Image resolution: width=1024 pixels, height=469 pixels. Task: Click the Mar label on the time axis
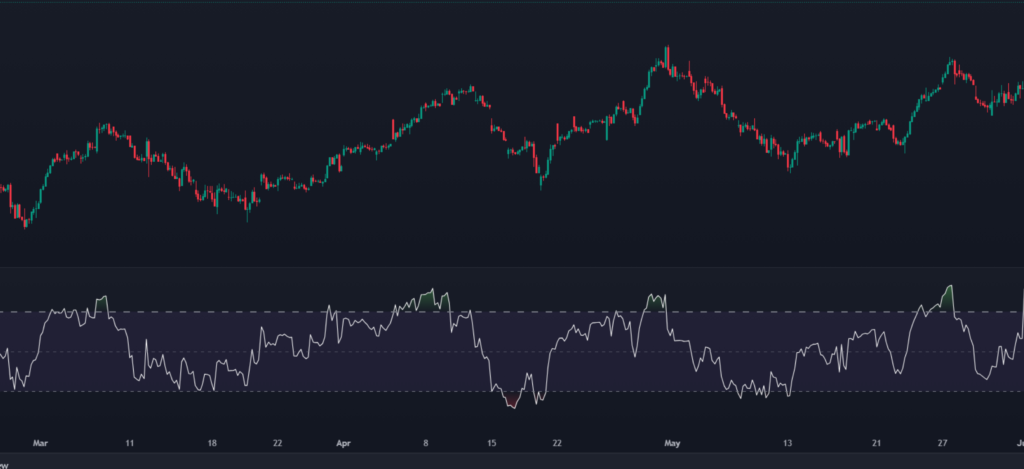(x=40, y=444)
